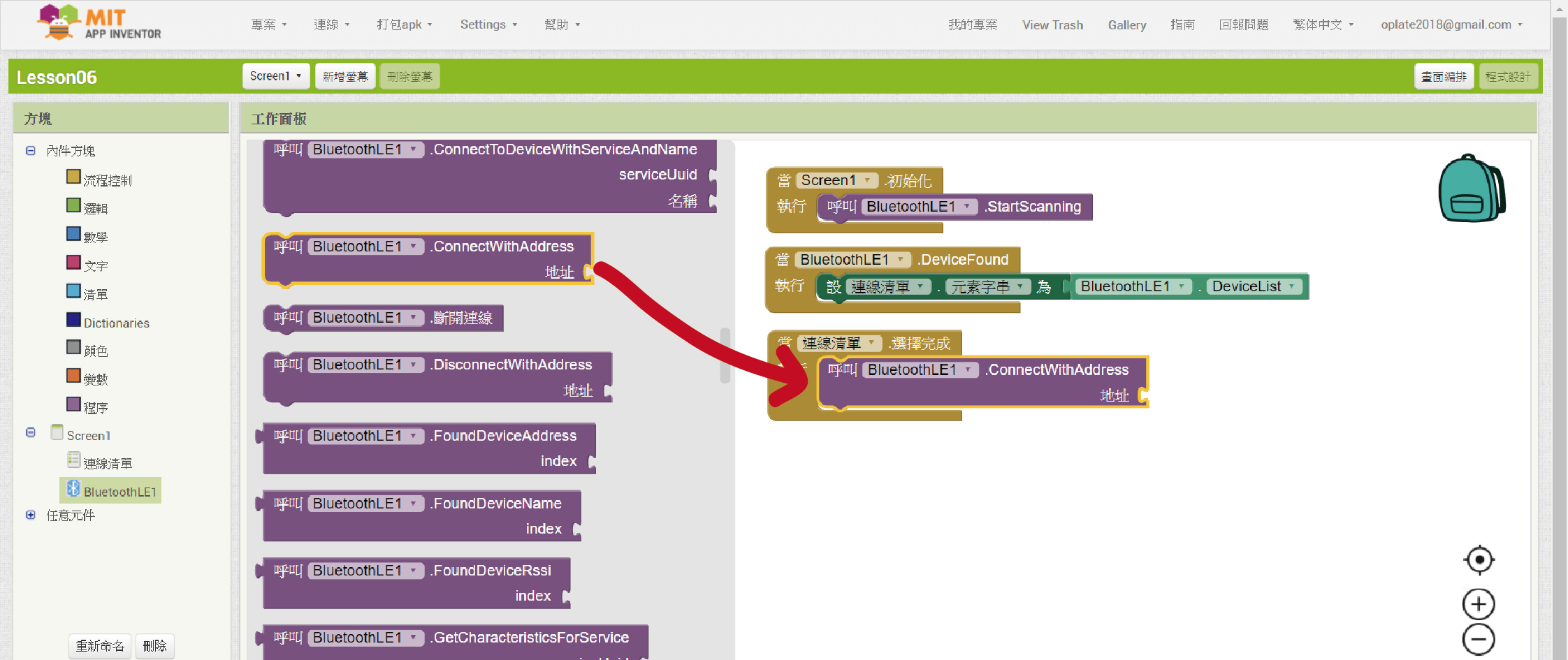Open the 繁体中文 language dropdown

pos(1323,24)
